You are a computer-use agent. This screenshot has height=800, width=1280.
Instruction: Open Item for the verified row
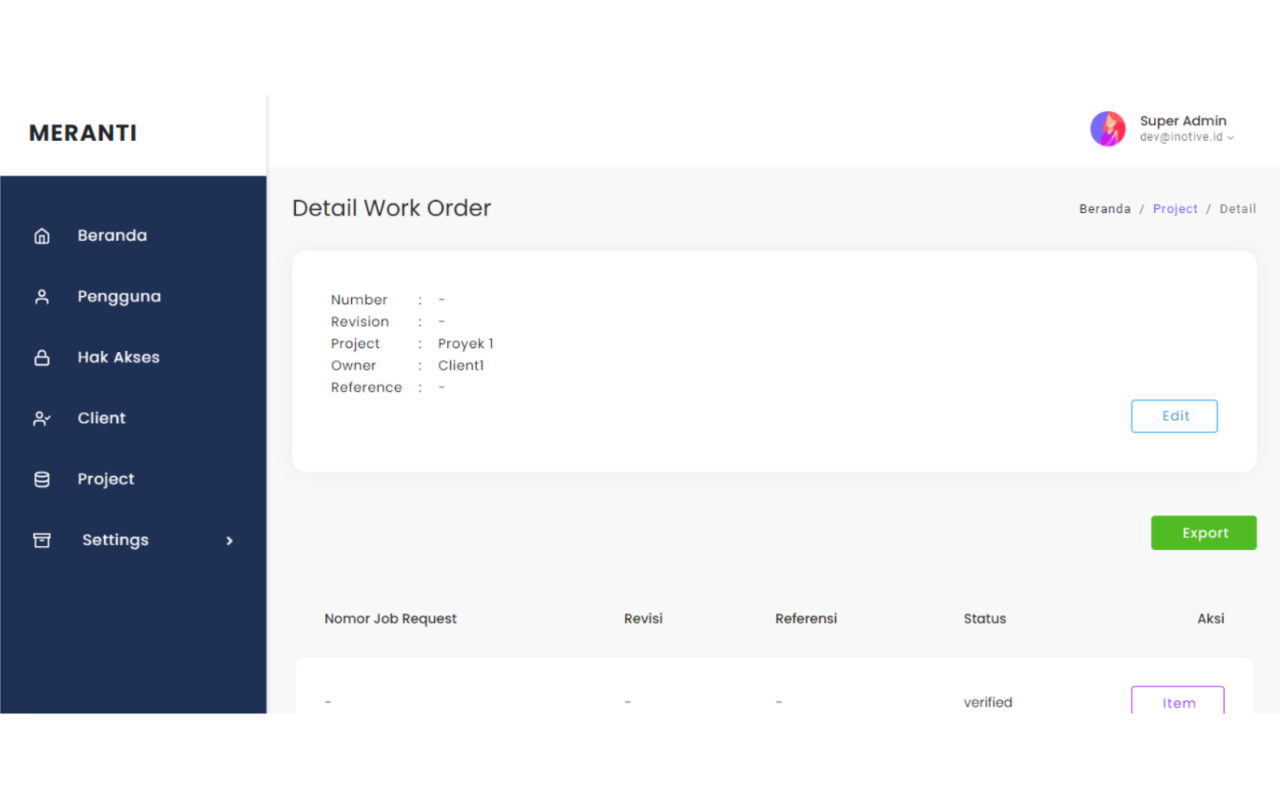click(x=1178, y=702)
